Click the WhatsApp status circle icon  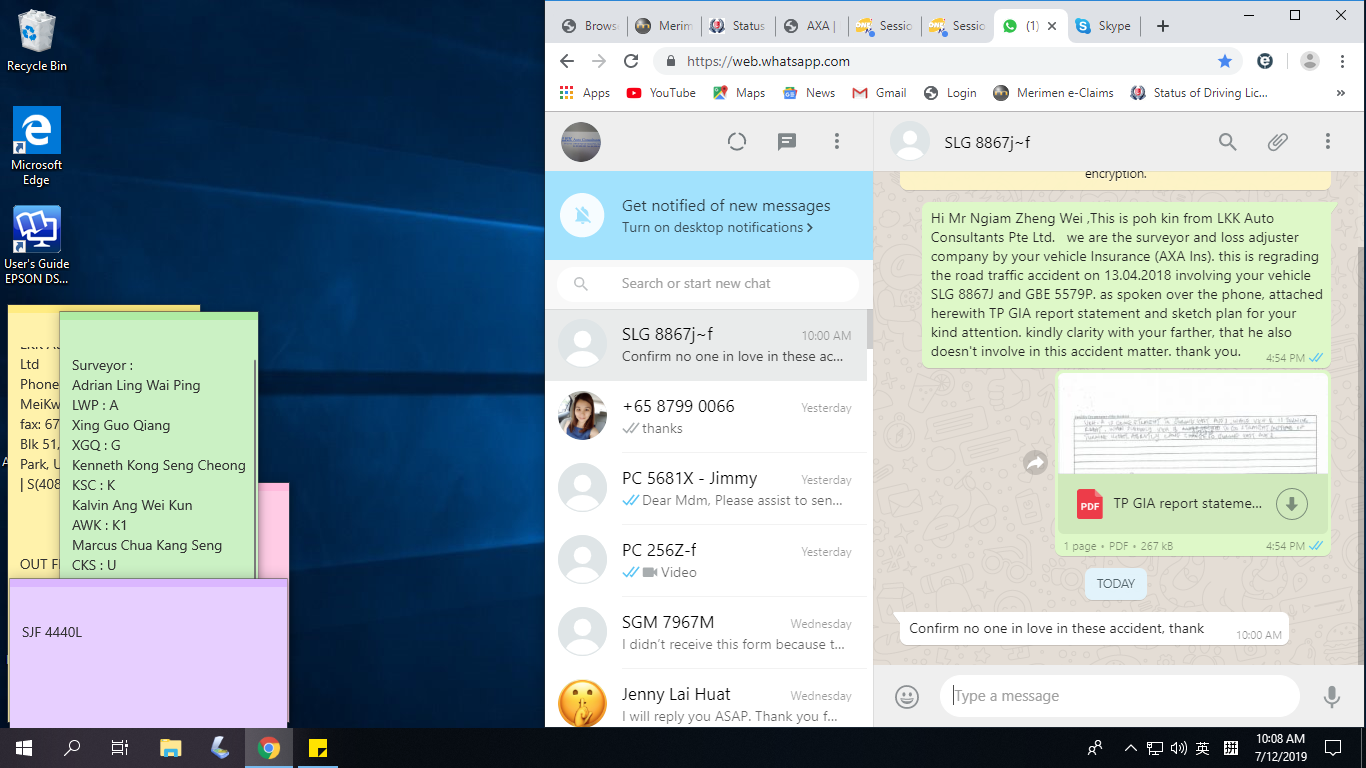tap(737, 142)
